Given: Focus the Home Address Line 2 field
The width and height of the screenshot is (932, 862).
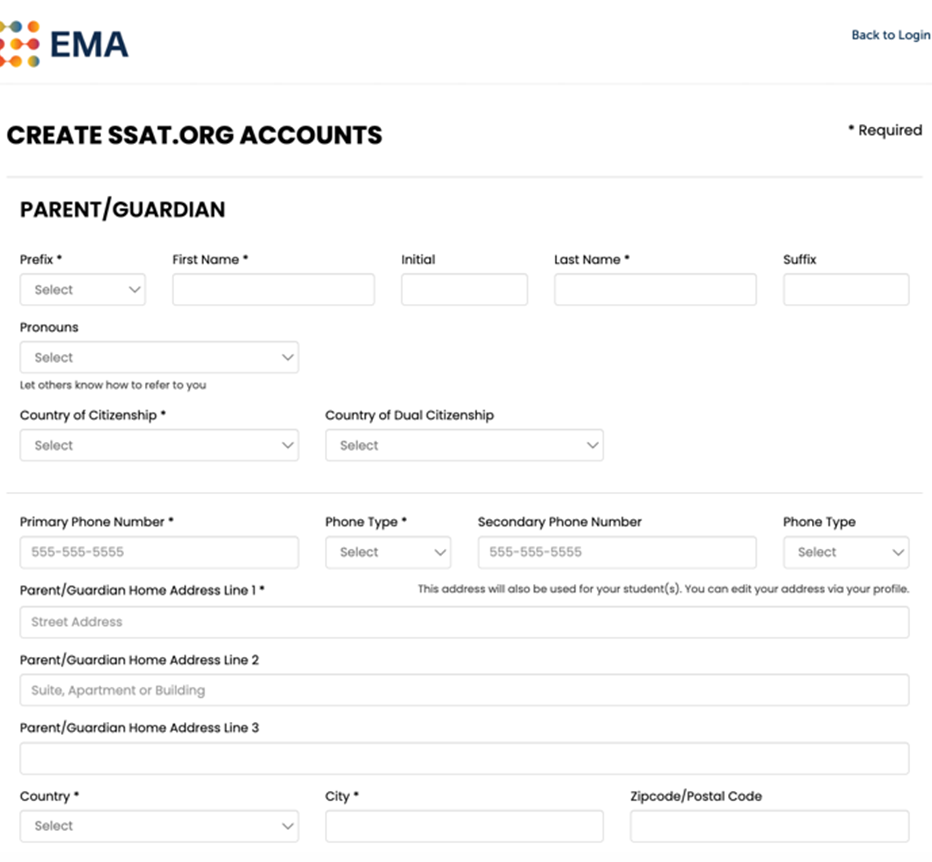Looking at the screenshot, I should 464,691.
